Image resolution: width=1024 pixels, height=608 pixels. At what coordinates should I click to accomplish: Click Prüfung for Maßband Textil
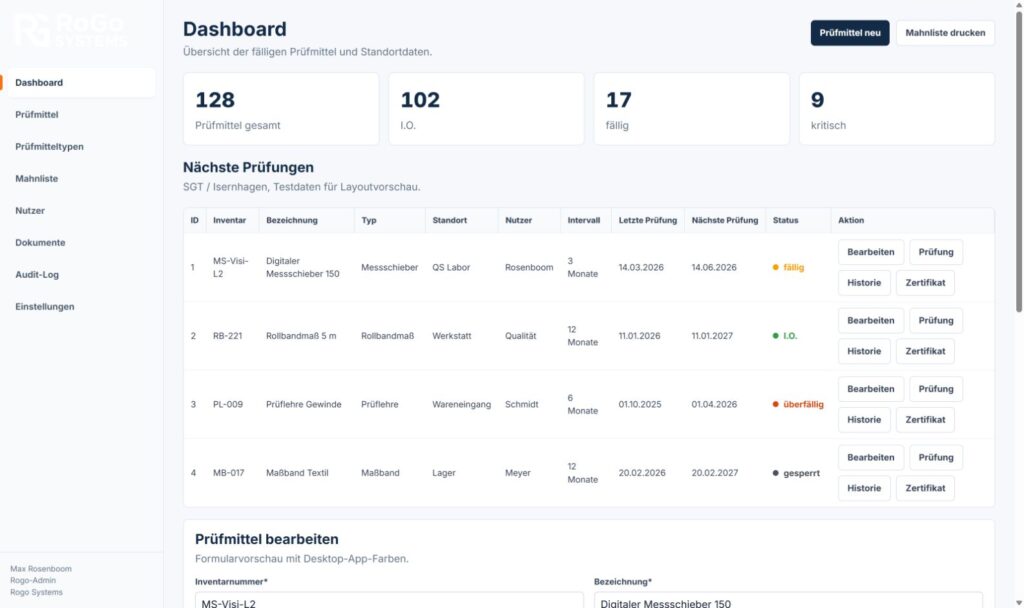936,458
